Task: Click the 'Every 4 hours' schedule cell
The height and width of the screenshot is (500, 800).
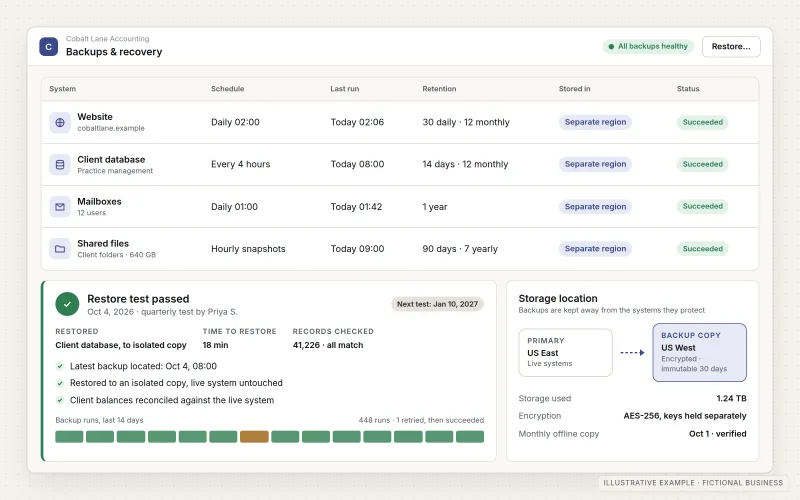Action: (x=240, y=164)
